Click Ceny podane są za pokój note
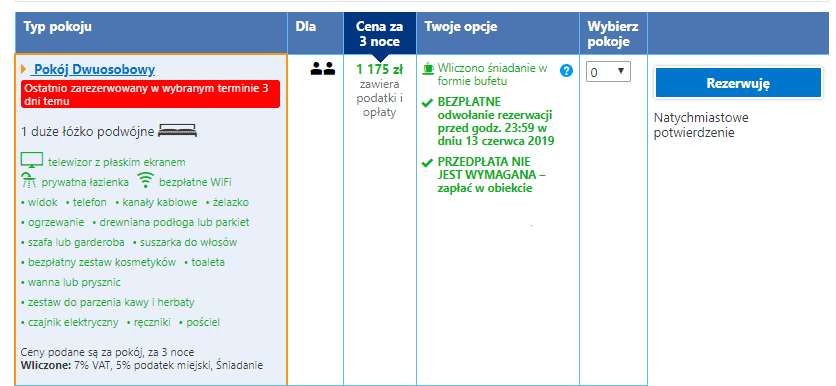Screen dimensions: 836x386 coord(107,352)
